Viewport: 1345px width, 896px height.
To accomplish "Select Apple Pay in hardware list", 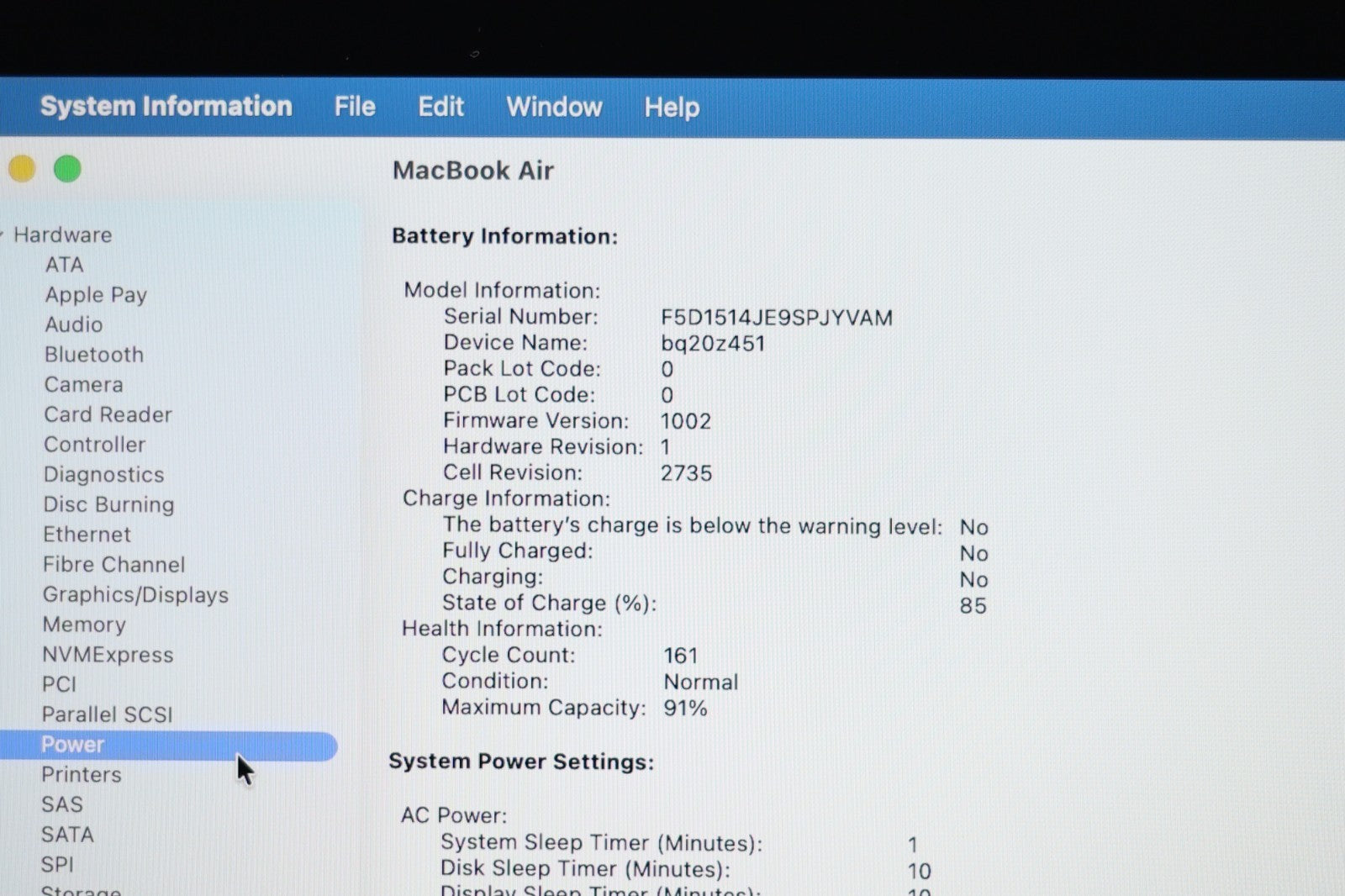I will (x=96, y=295).
